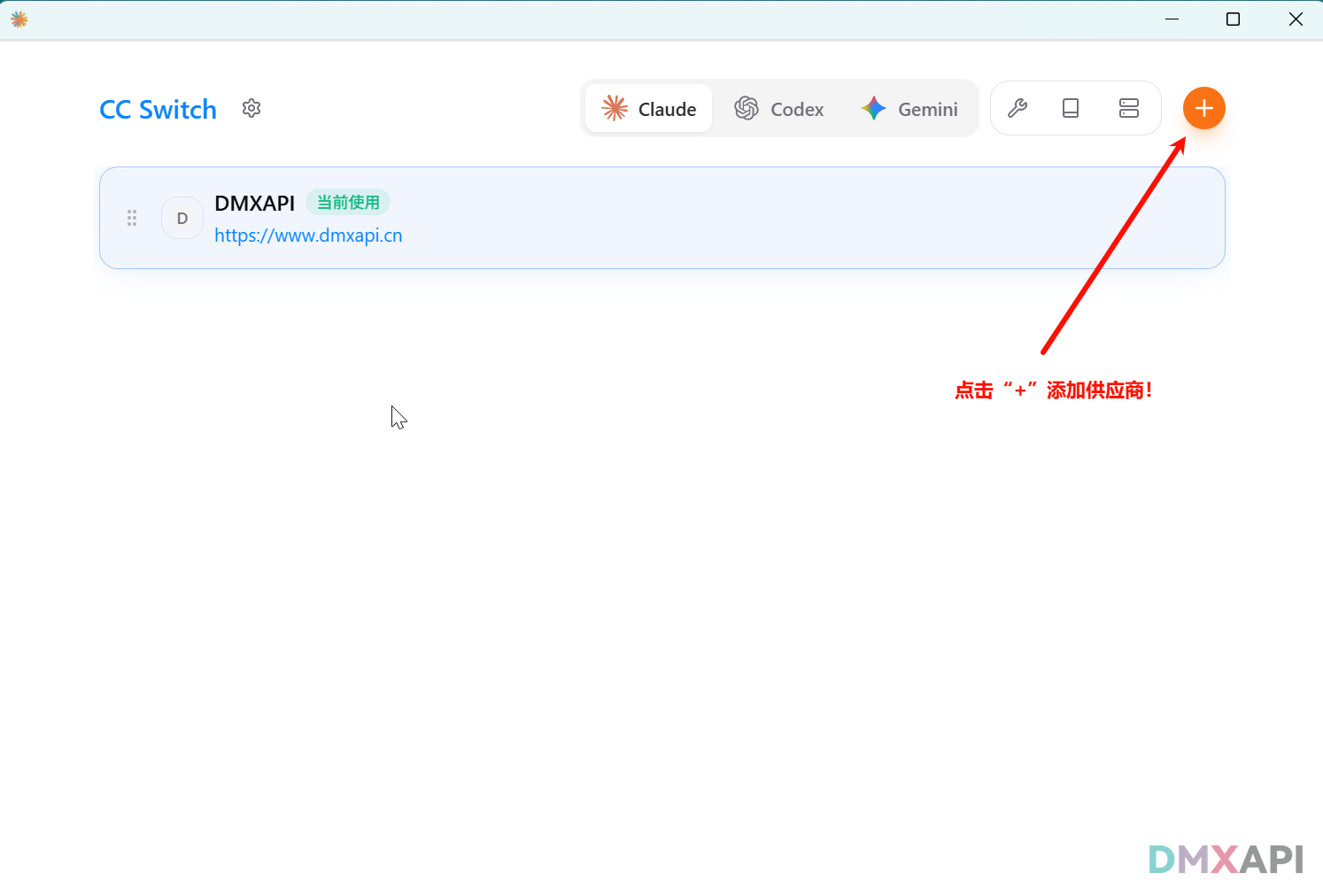Click the app logo in the title bar
This screenshot has width=1323, height=896.
pos(19,19)
